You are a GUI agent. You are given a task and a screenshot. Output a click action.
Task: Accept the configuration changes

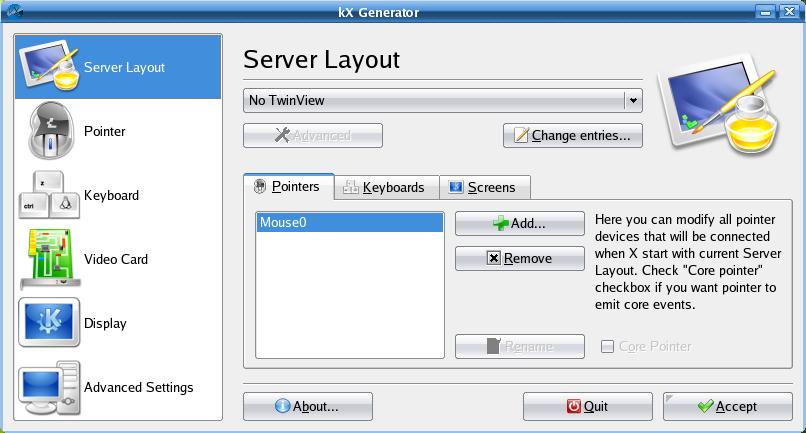[x=727, y=406]
